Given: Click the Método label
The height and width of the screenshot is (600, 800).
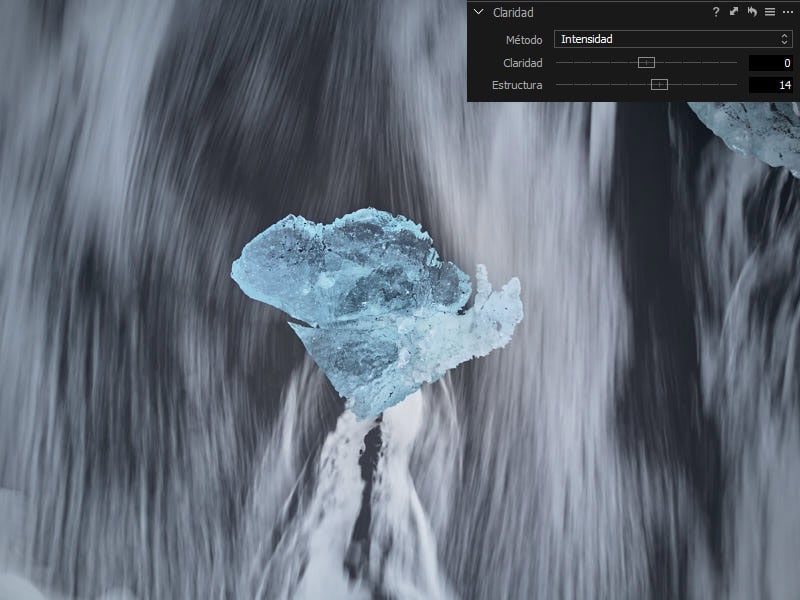Looking at the screenshot, I should [524, 39].
